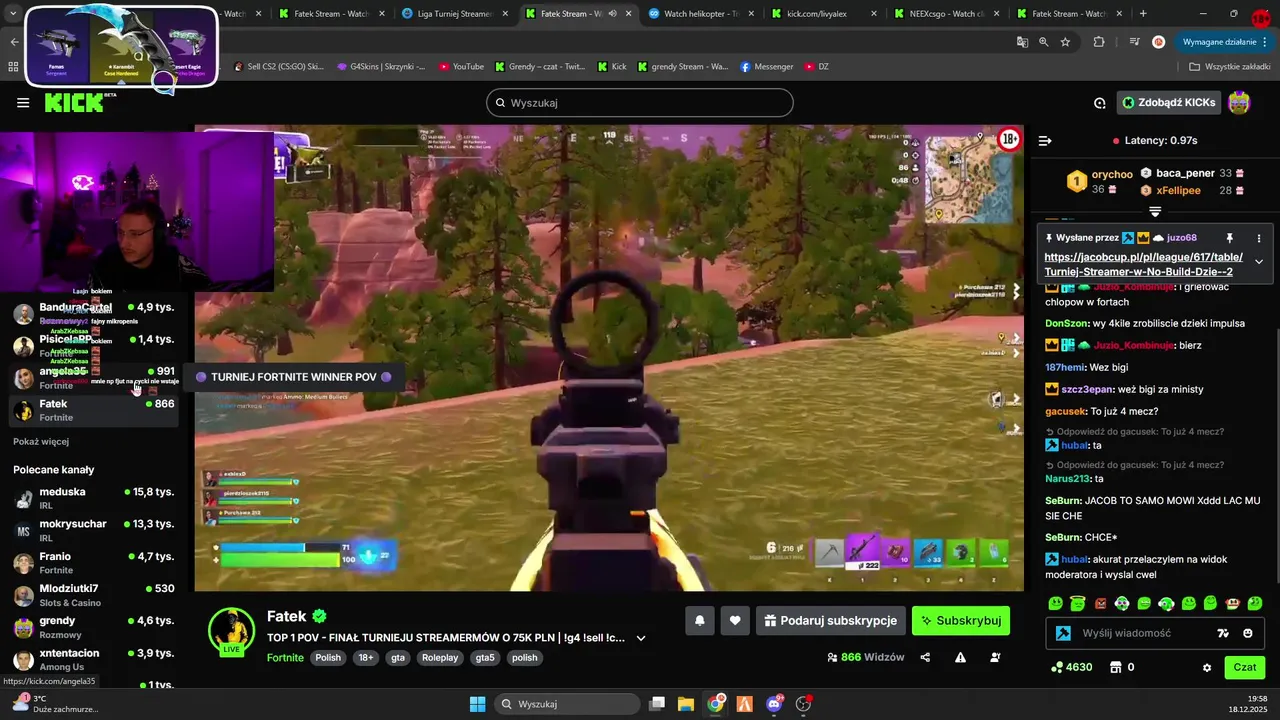Click the first green smiley emote
The image size is (1280, 720).
pos(1055,604)
